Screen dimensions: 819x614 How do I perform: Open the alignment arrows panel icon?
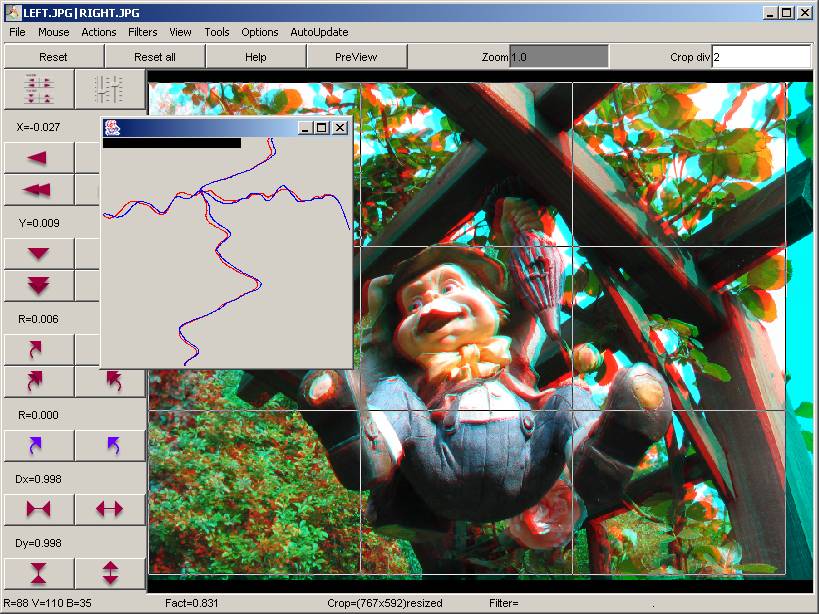coord(39,89)
